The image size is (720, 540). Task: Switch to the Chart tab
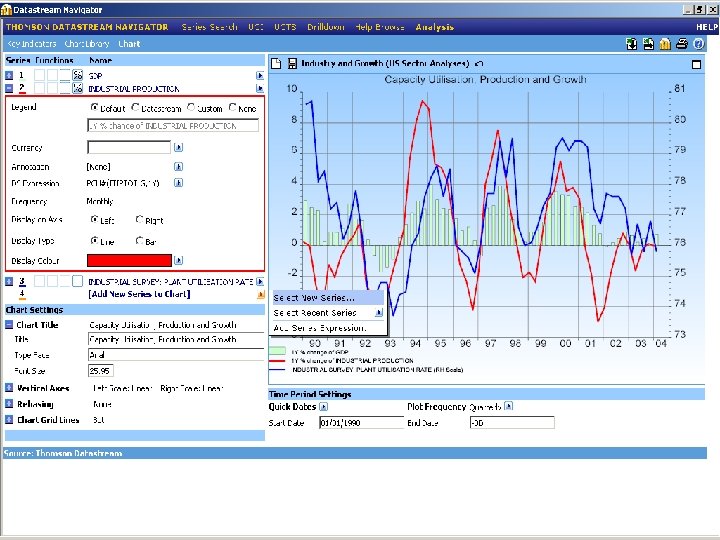coord(129,44)
